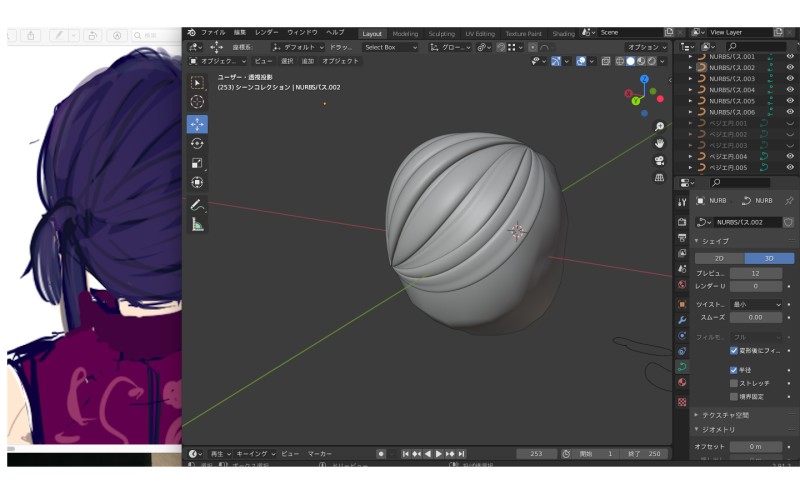Open the viewport 追加 menu

coord(308,61)
